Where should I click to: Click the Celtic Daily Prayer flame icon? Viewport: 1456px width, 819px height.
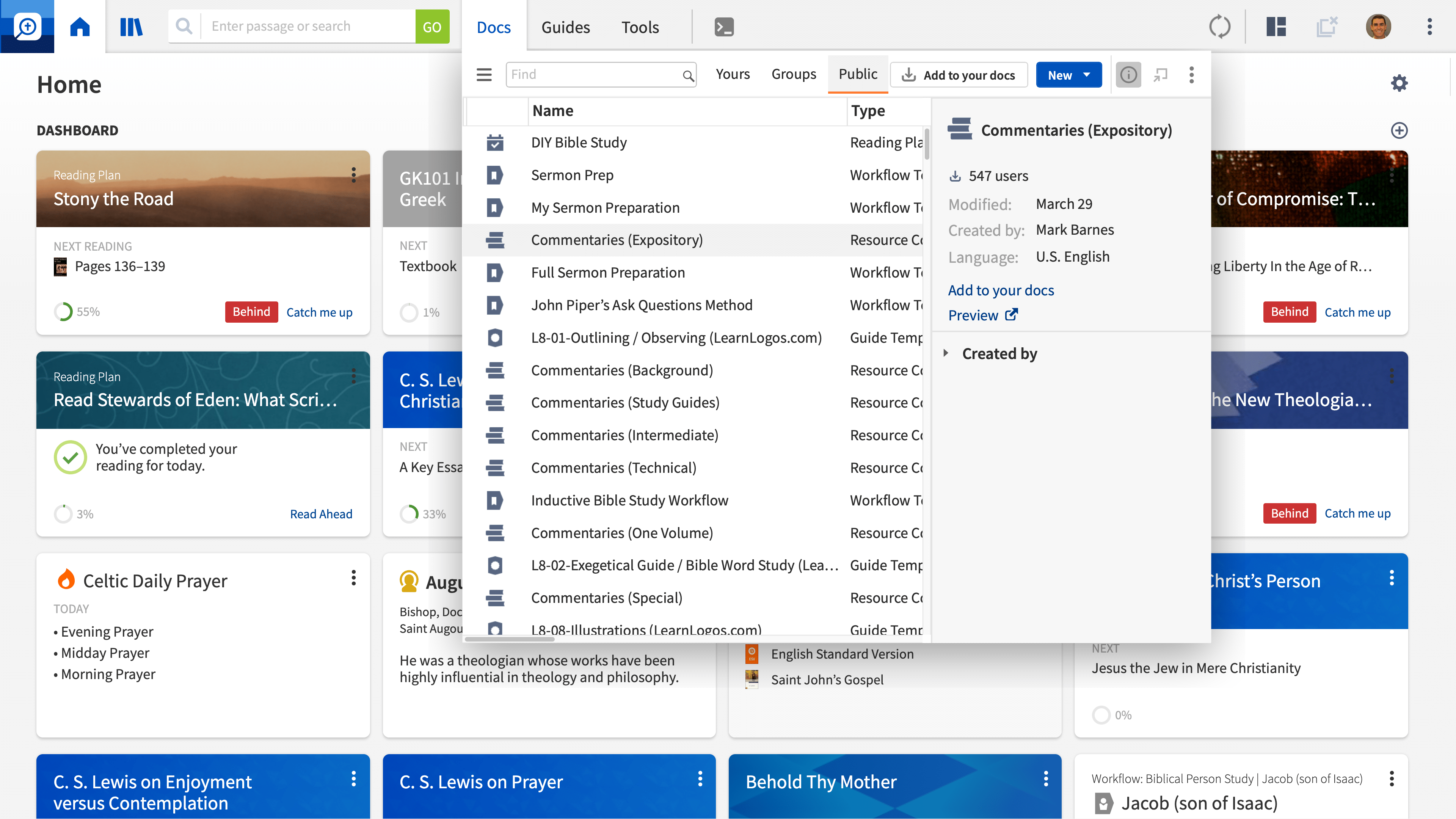pyautogui.click(x=66, y=579)
